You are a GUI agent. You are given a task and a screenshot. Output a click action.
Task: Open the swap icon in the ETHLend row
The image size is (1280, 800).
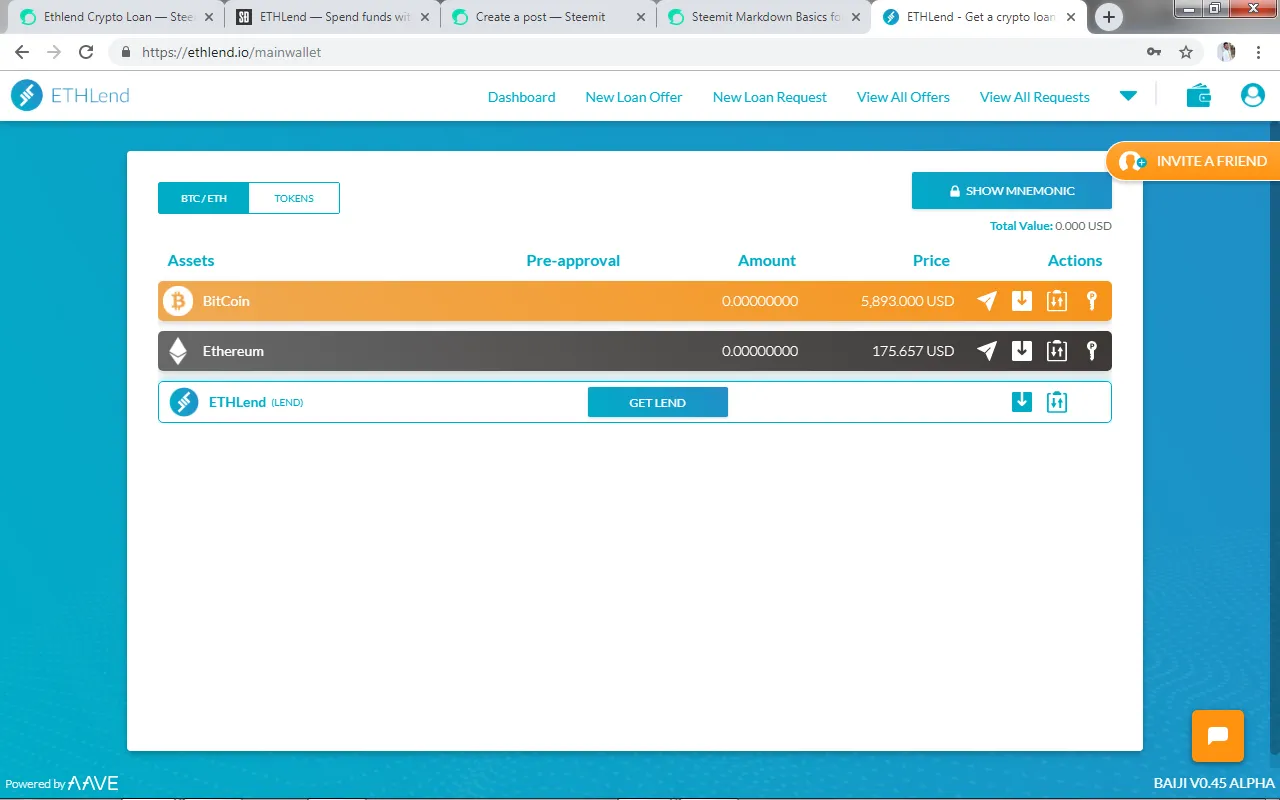click(1057, 402)
